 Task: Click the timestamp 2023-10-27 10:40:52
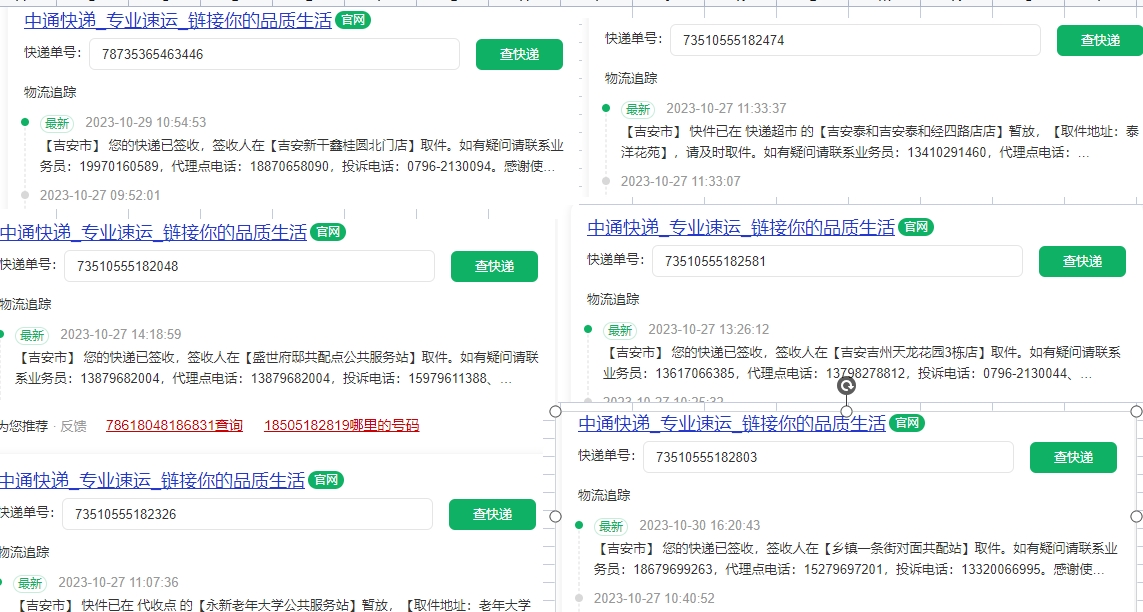(x=655, y=598)
